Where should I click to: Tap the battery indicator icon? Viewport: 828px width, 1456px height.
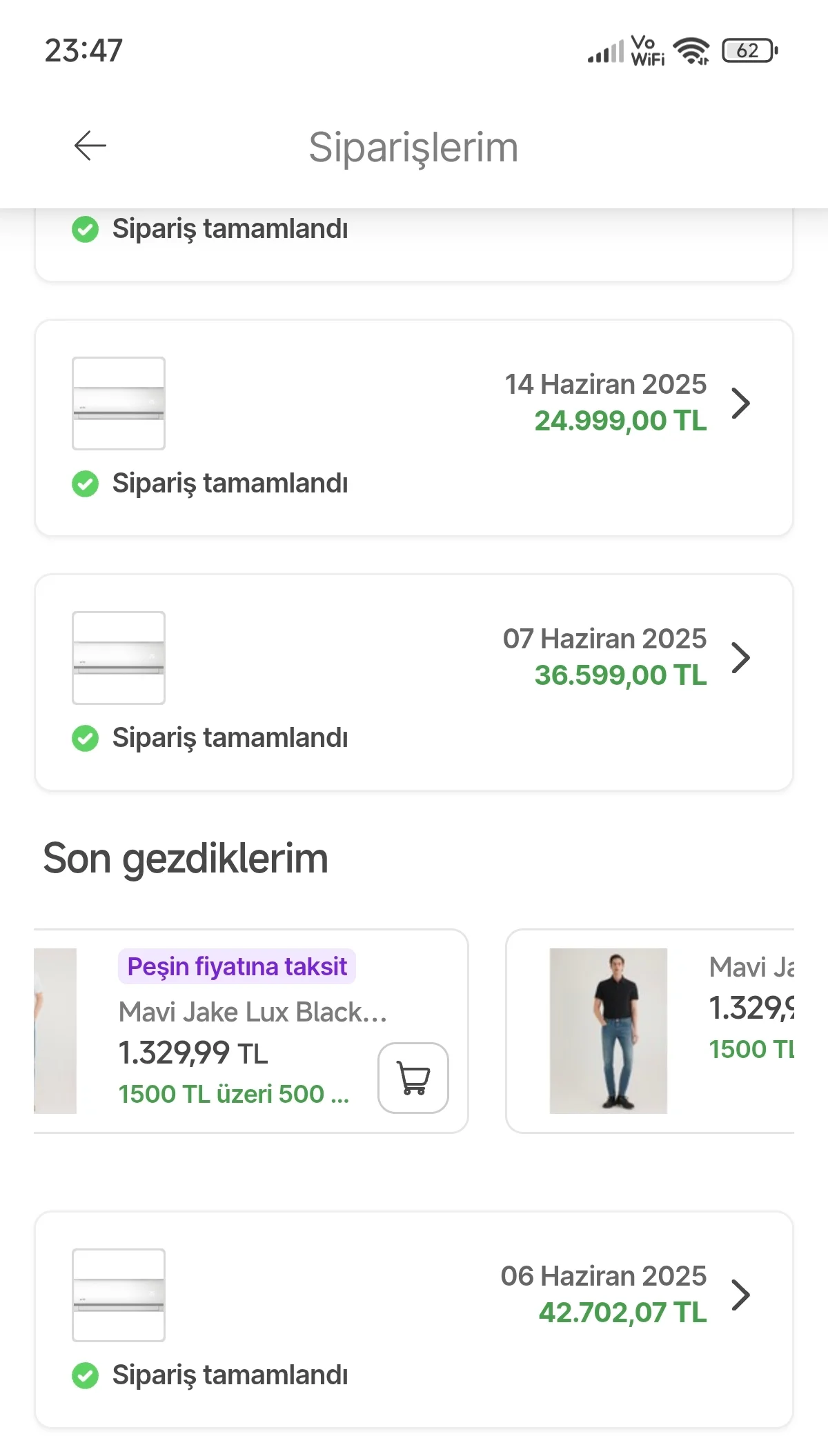point(750,50)
